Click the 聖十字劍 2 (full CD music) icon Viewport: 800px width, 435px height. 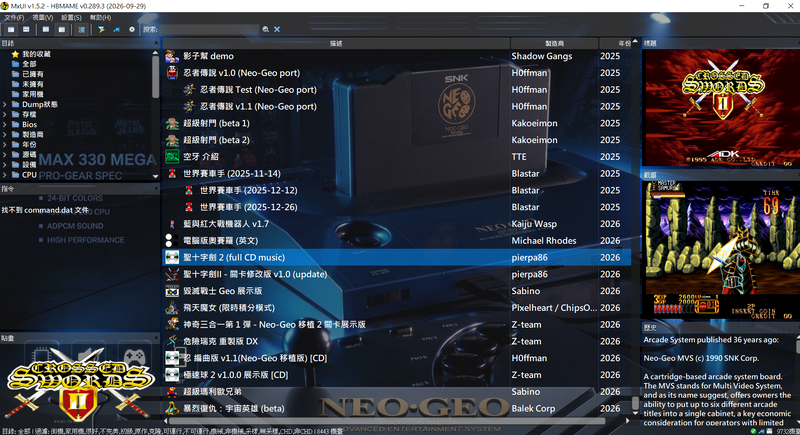pos(172,258)
